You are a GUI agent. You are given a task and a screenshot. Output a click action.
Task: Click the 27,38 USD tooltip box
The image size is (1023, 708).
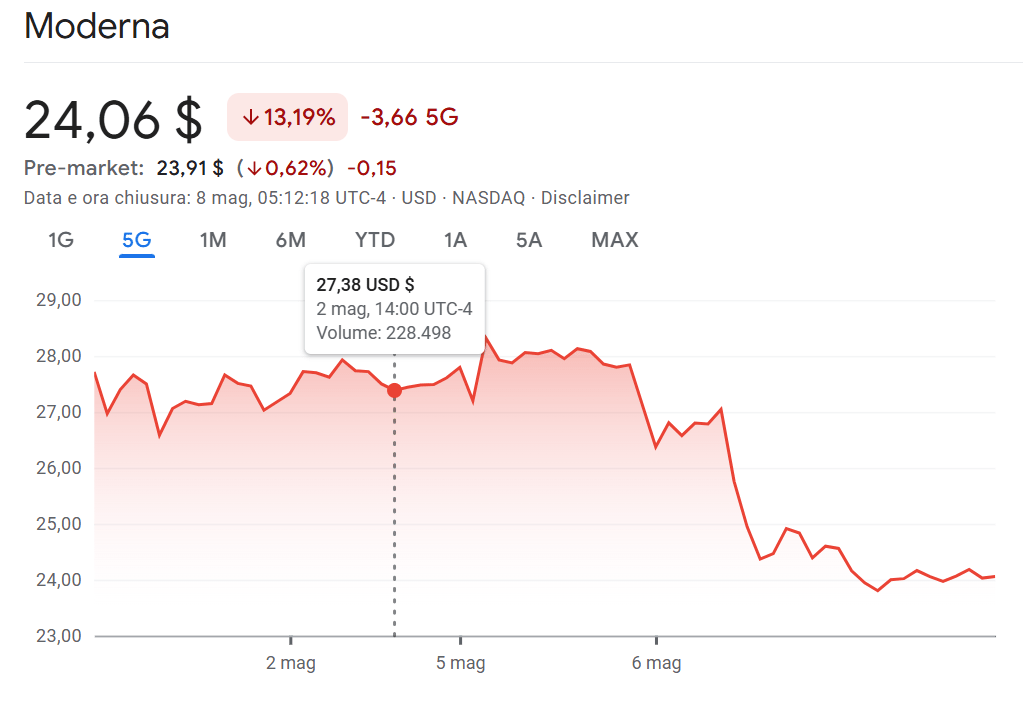[x=394, y=309]
